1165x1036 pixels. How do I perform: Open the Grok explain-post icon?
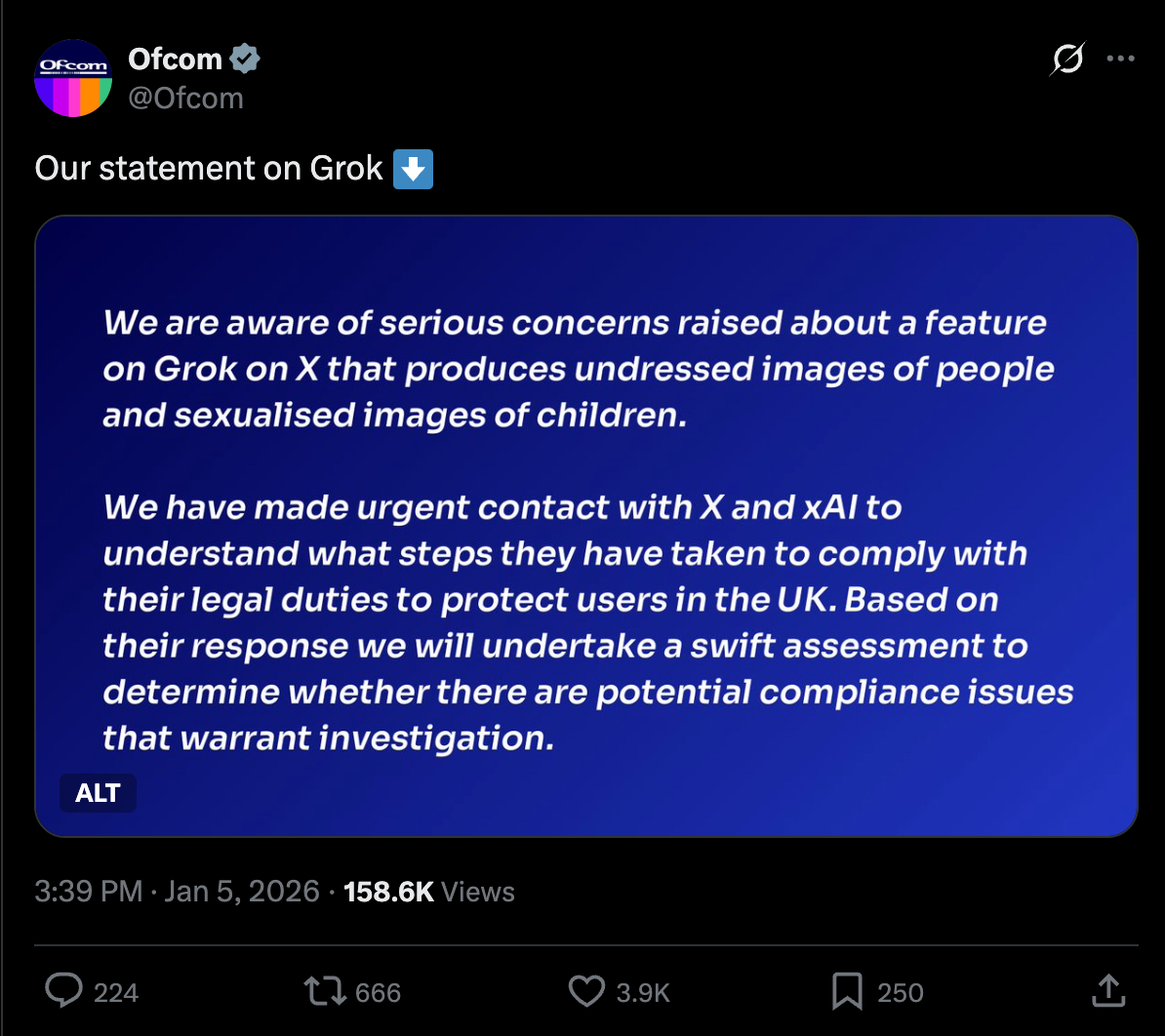point(1067,60)
